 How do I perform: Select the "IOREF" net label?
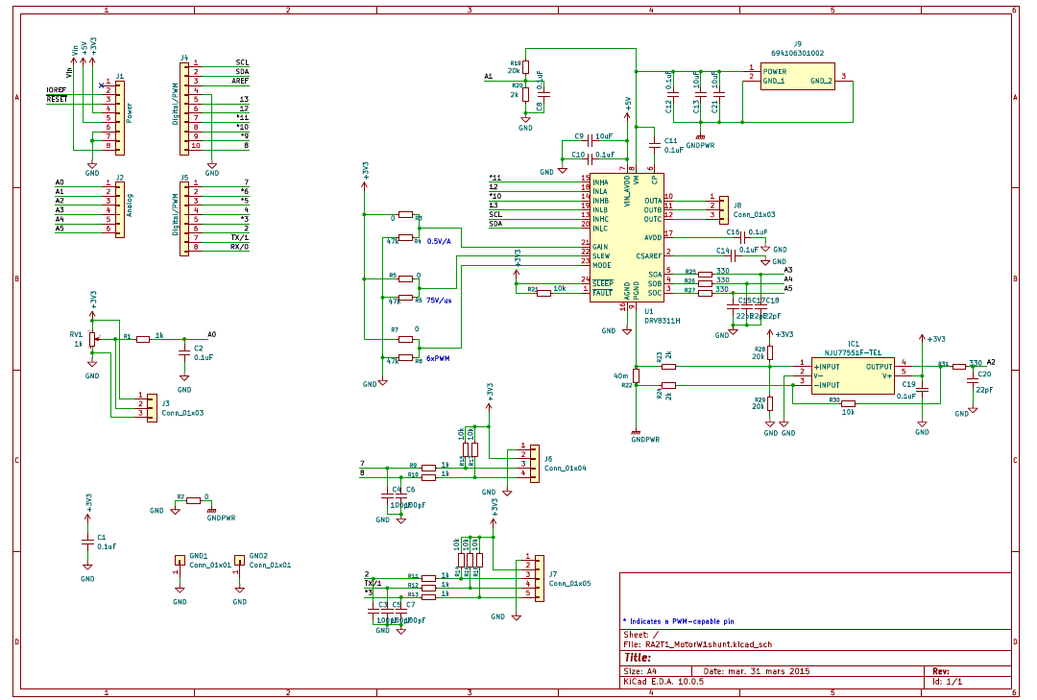tap(56, 90)
